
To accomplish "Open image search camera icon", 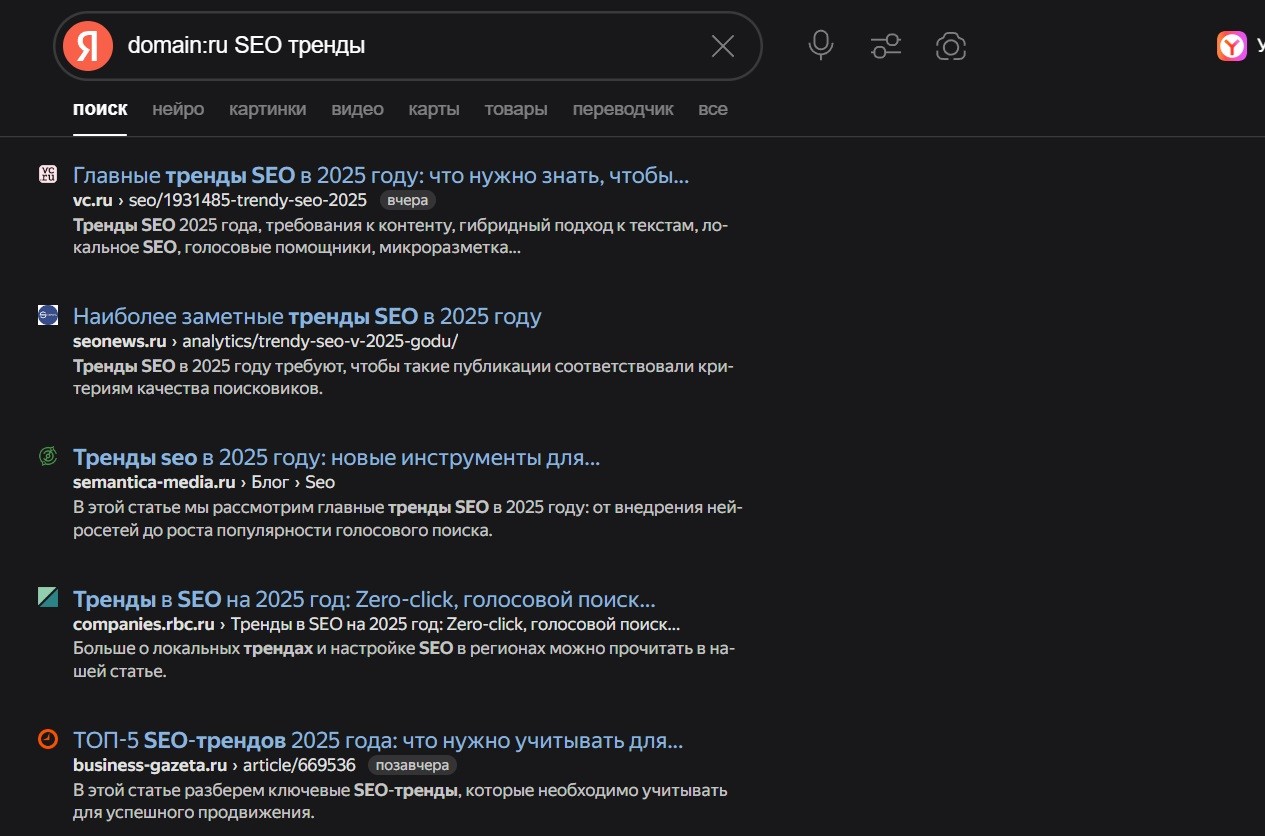I will coord(951,46).
